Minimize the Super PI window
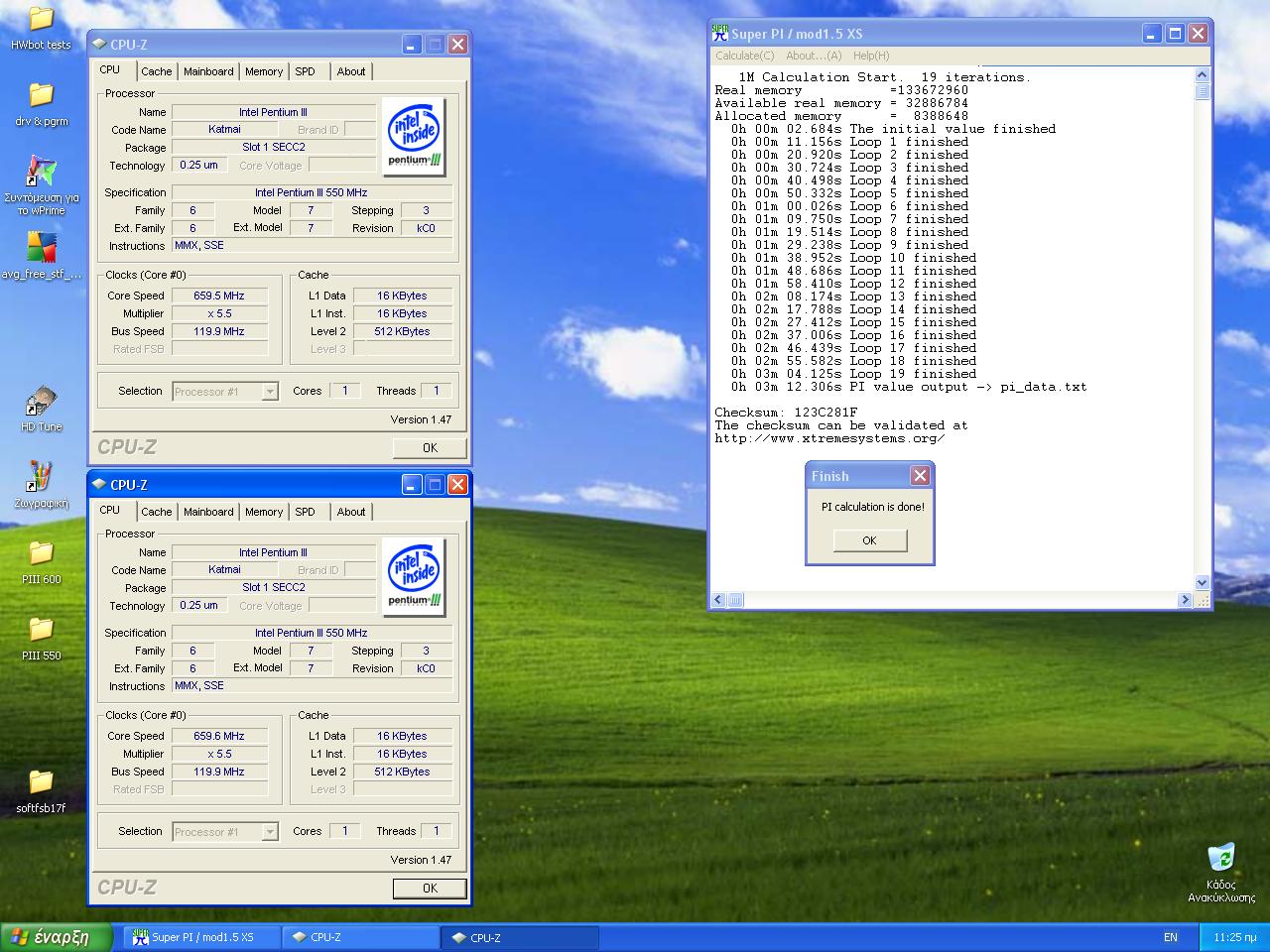 pos(1152,34)
